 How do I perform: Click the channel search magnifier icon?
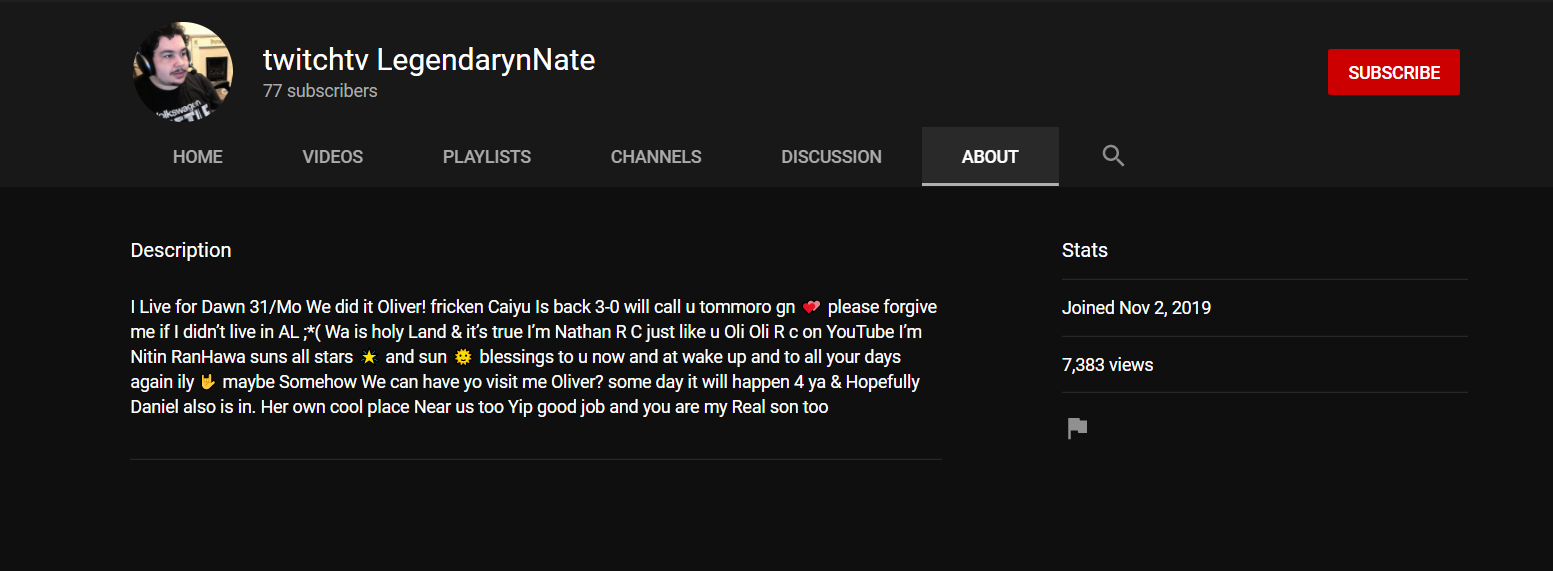[x=1113, y=156]
